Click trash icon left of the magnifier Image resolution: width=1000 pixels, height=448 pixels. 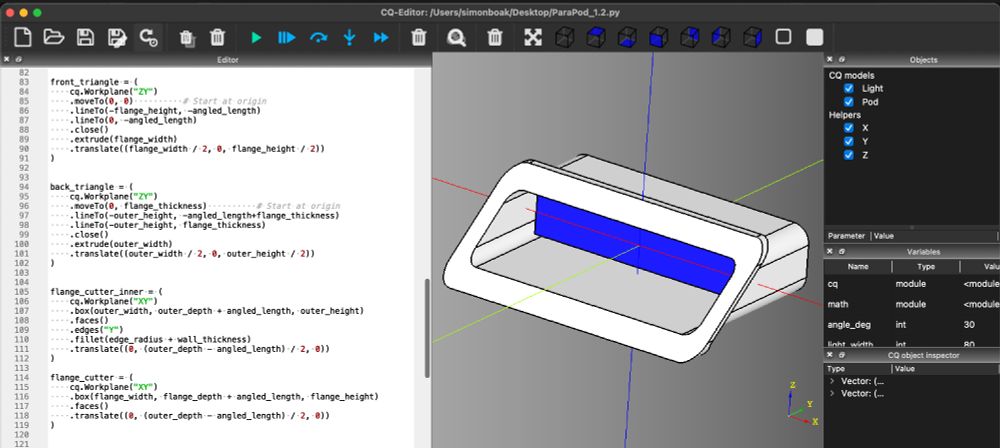[418, 38]
